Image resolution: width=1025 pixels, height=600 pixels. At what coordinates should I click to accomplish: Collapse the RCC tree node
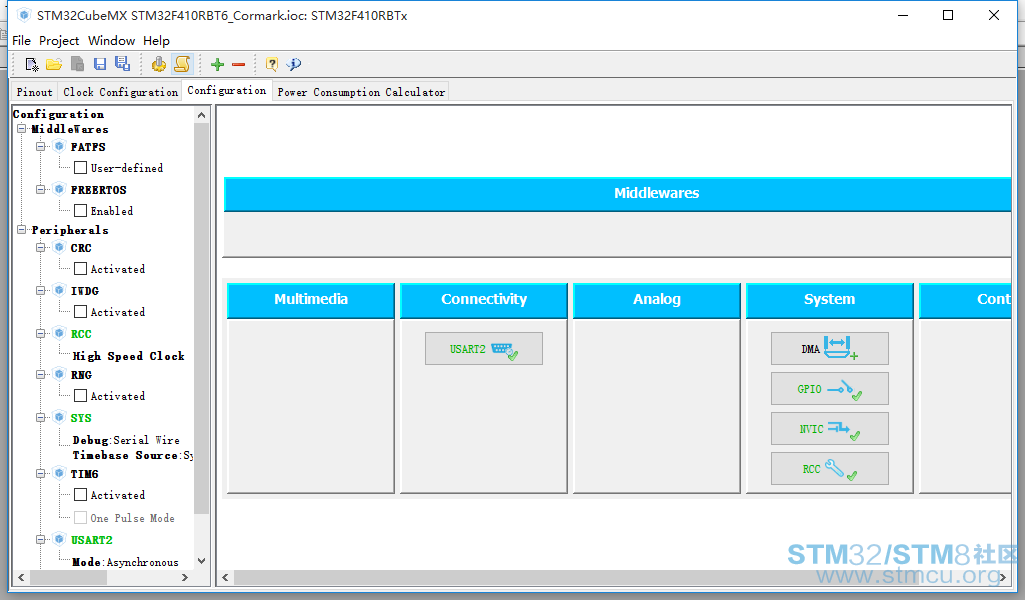41,333
